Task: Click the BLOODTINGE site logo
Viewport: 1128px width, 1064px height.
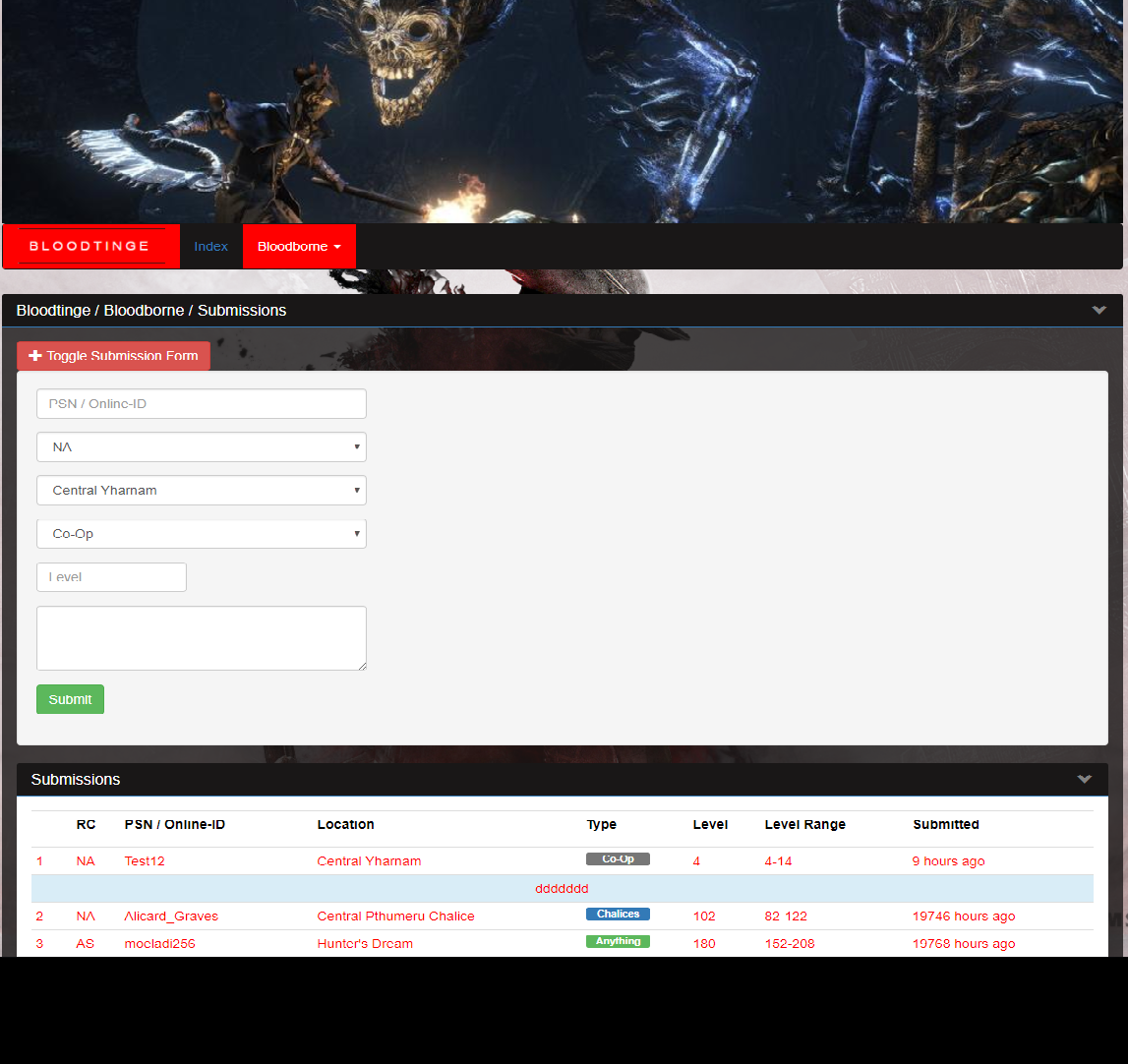Action: point(90,246)
